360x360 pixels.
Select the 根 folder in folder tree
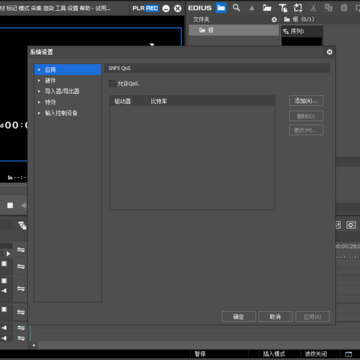tap(234, 30)
